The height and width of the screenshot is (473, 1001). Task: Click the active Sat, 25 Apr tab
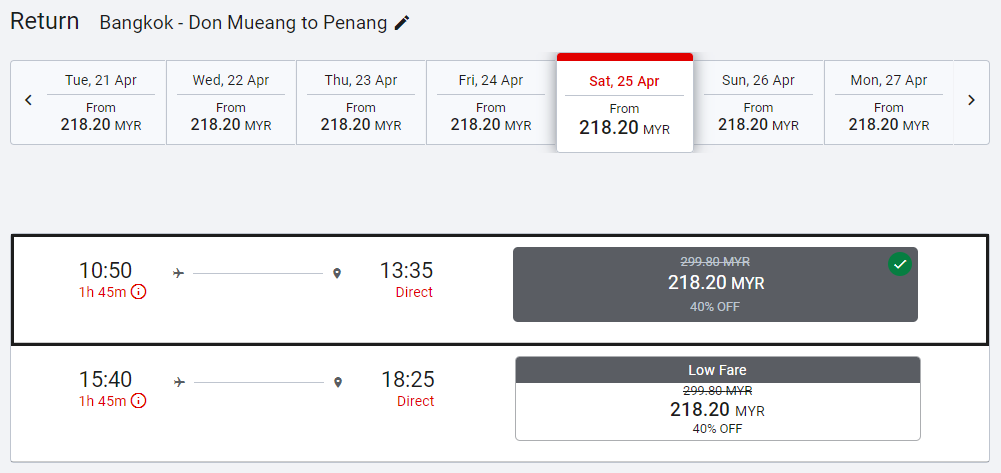[x=625, y=104]
